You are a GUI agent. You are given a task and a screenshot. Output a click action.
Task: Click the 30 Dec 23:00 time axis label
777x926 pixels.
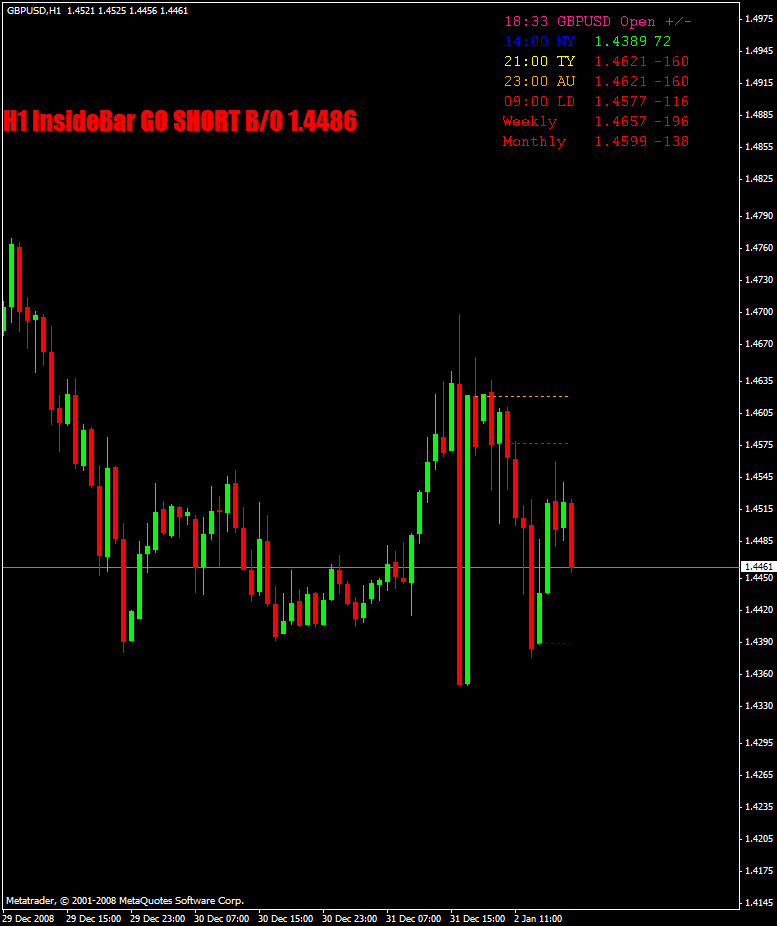tap(350, 919)
